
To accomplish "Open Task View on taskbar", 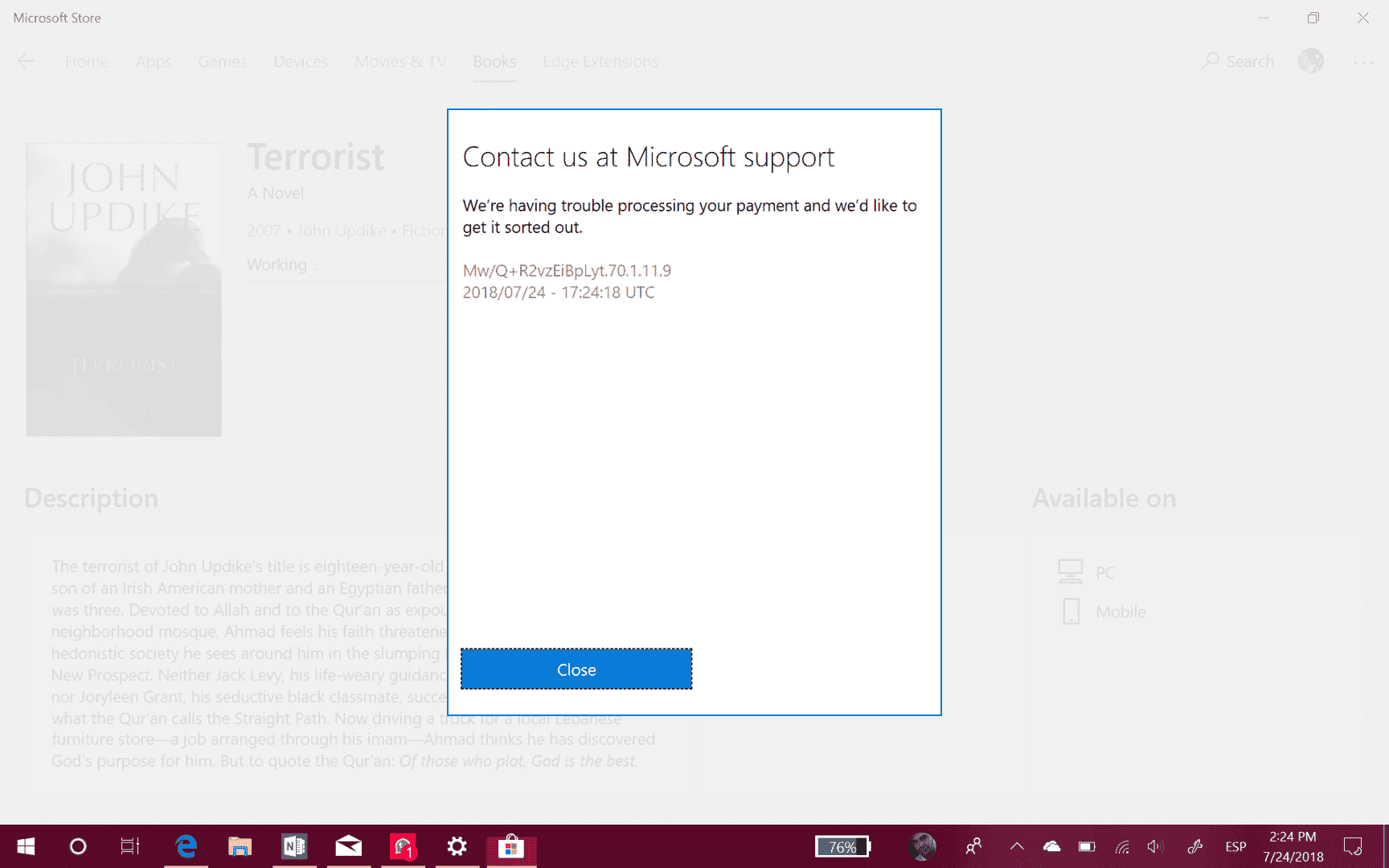I will click(x=130, y=846).
